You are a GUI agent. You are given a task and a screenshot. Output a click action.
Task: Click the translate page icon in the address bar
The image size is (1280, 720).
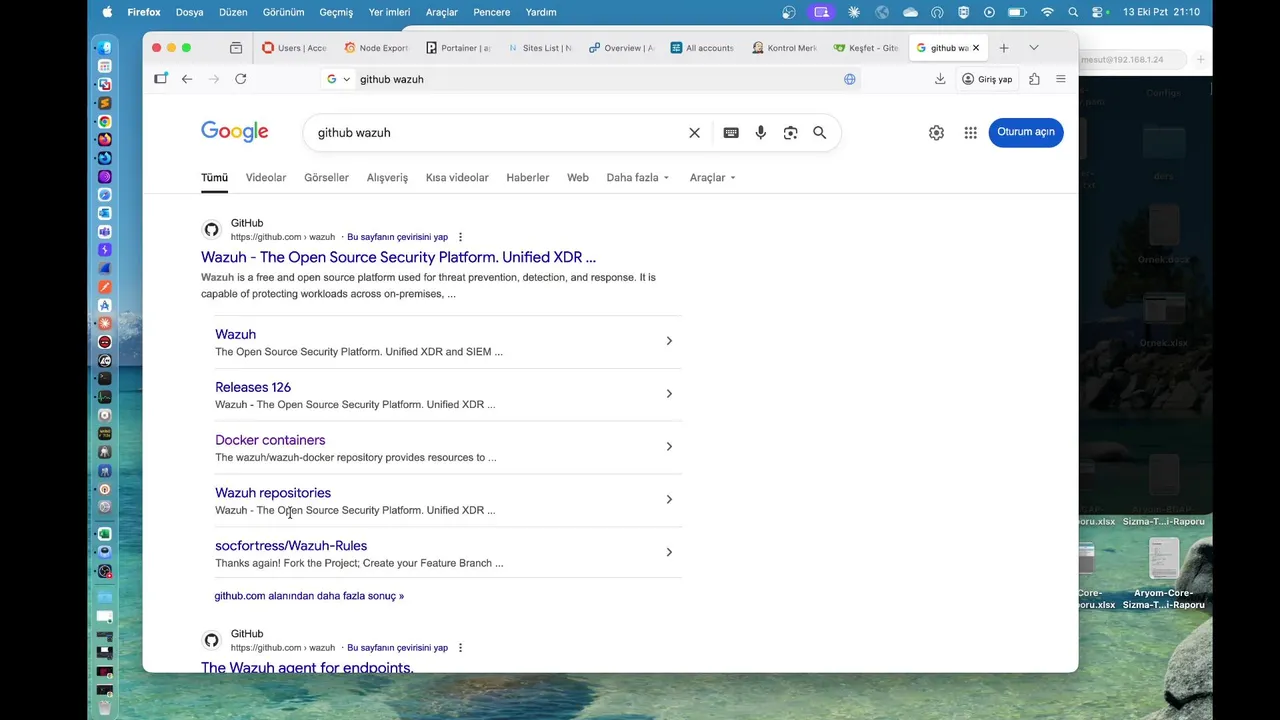(x=850, y=79)
